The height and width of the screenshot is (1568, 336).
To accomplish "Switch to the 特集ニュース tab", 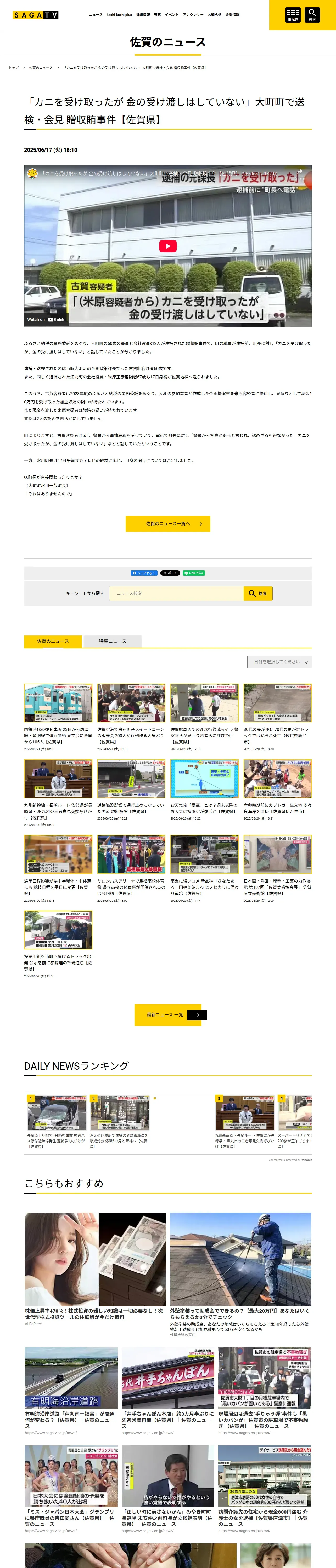I will (113, 641).
